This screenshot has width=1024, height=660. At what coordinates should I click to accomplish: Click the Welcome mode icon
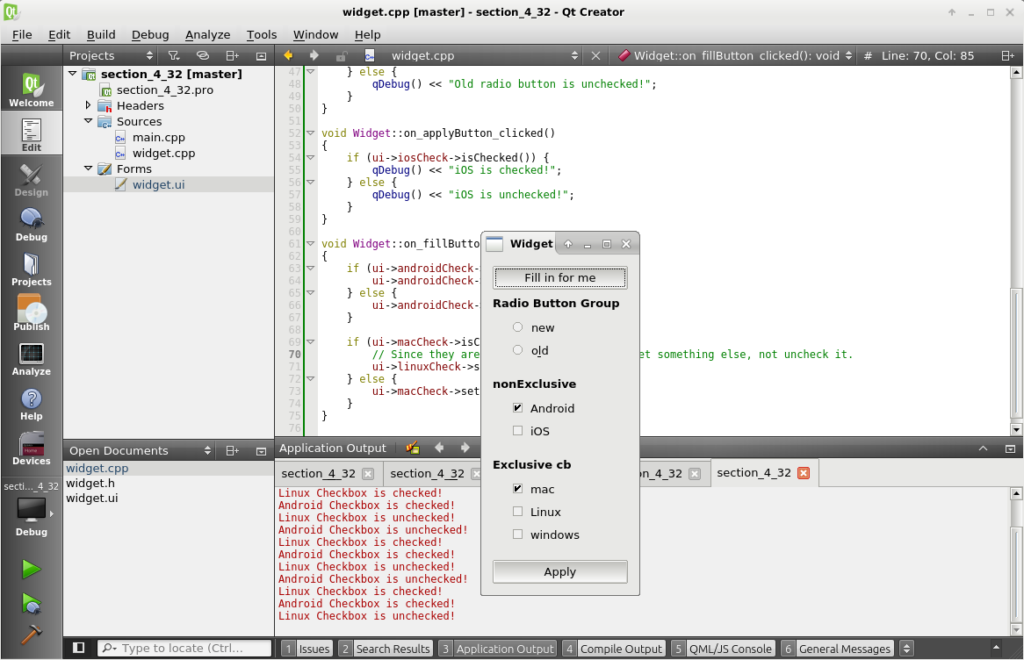pos(31,90)
